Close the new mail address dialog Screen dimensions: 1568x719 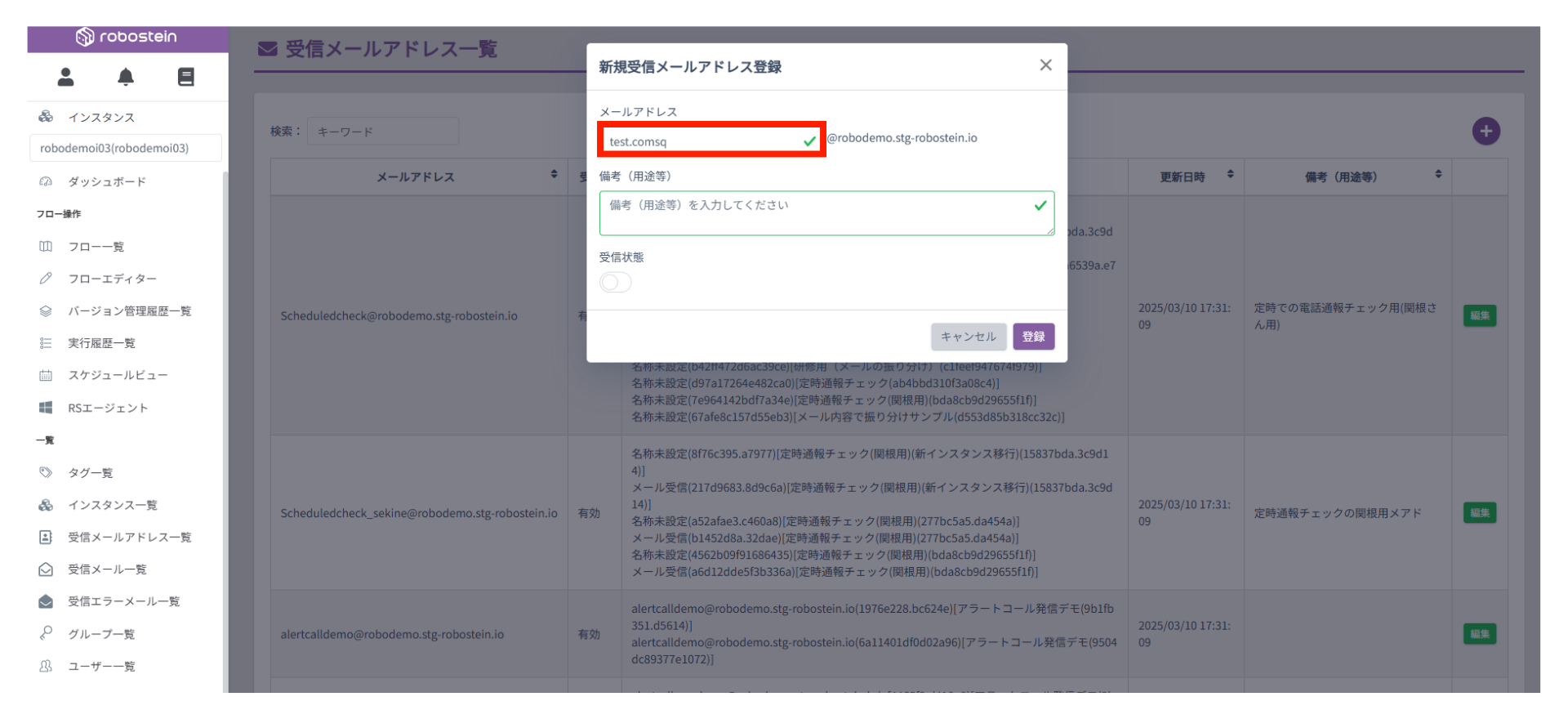click(x=1045, y=65)
